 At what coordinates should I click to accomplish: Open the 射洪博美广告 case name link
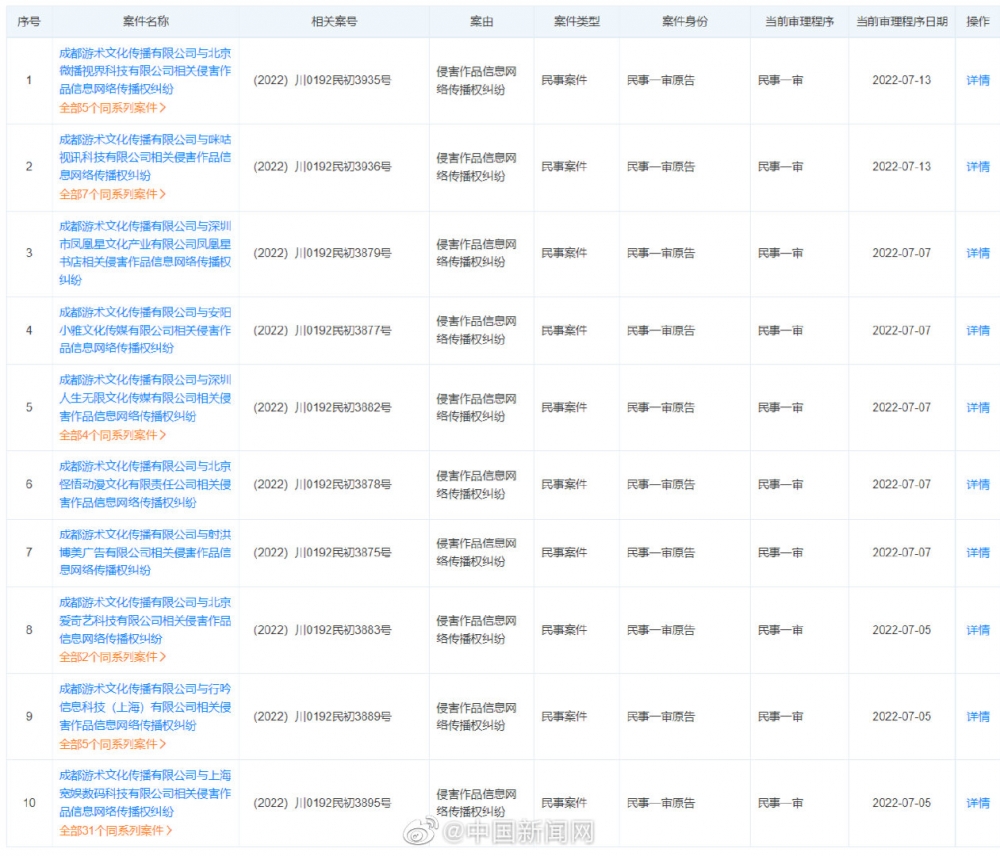(x=145, y=552)
